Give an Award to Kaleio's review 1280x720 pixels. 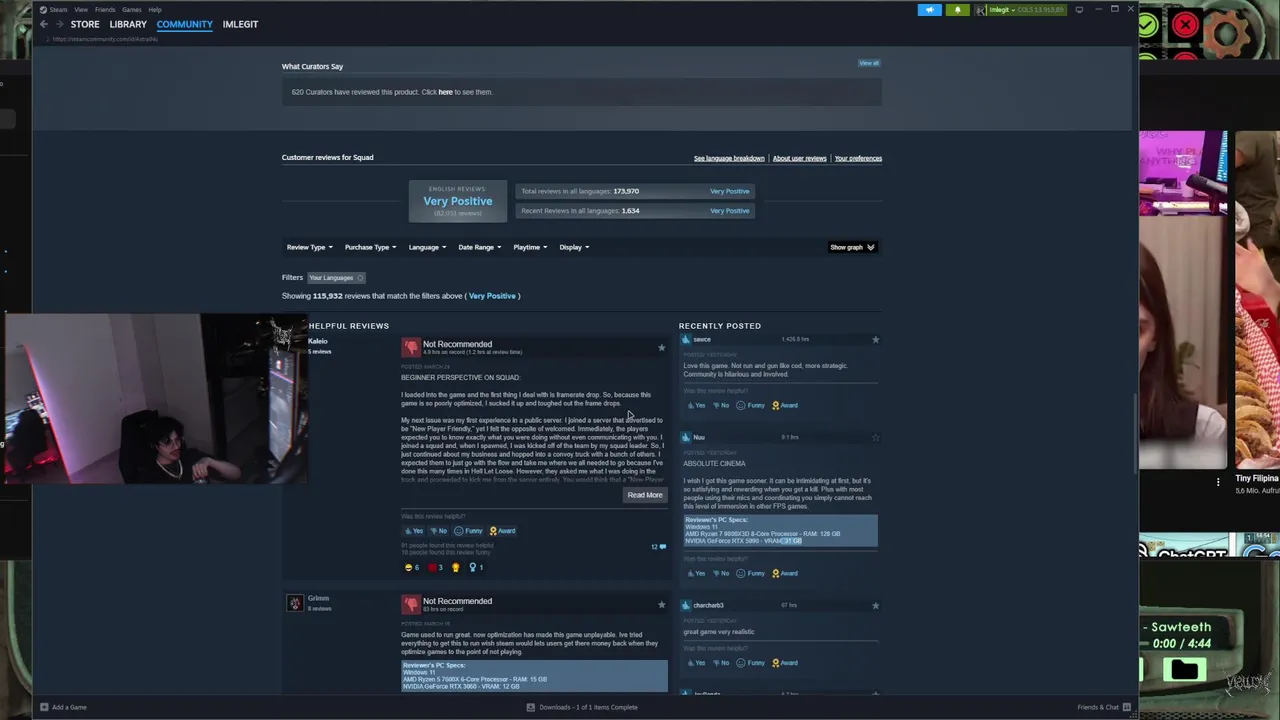502,531
